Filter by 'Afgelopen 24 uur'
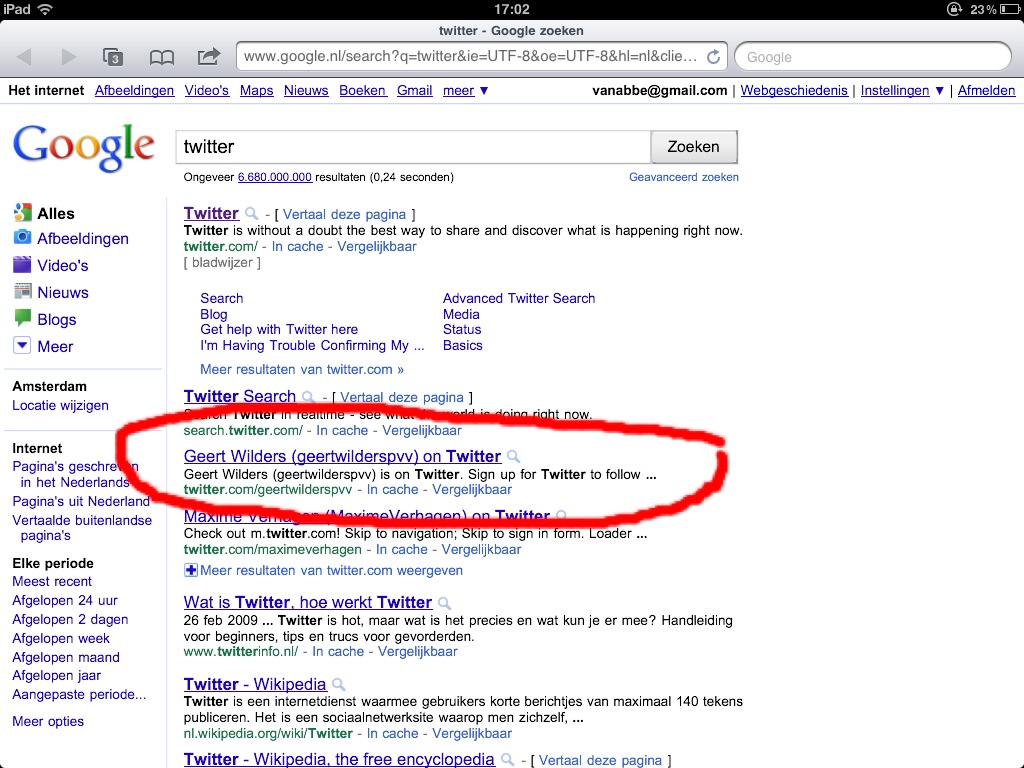The width and height of the screenshot is (1024, 768). [x=65, y=600]
